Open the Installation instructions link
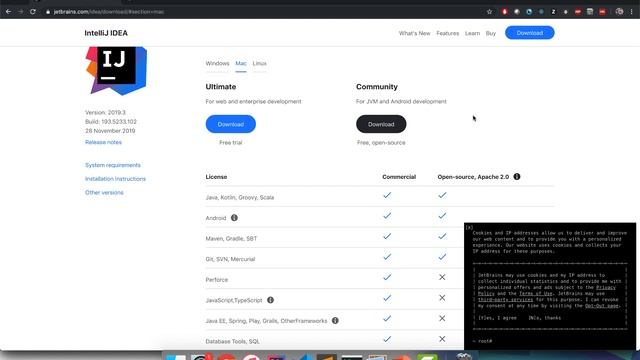640x360 pixels. pos(115,179)
